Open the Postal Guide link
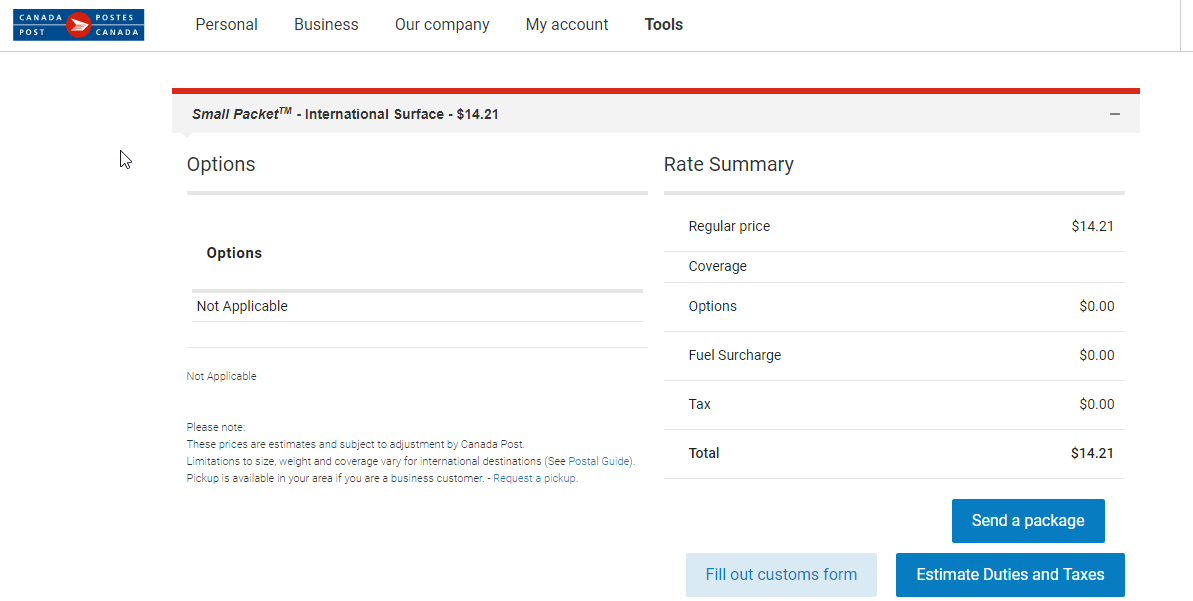The width and height of the screenshot is (1193, 601). (x=599, y=461)
